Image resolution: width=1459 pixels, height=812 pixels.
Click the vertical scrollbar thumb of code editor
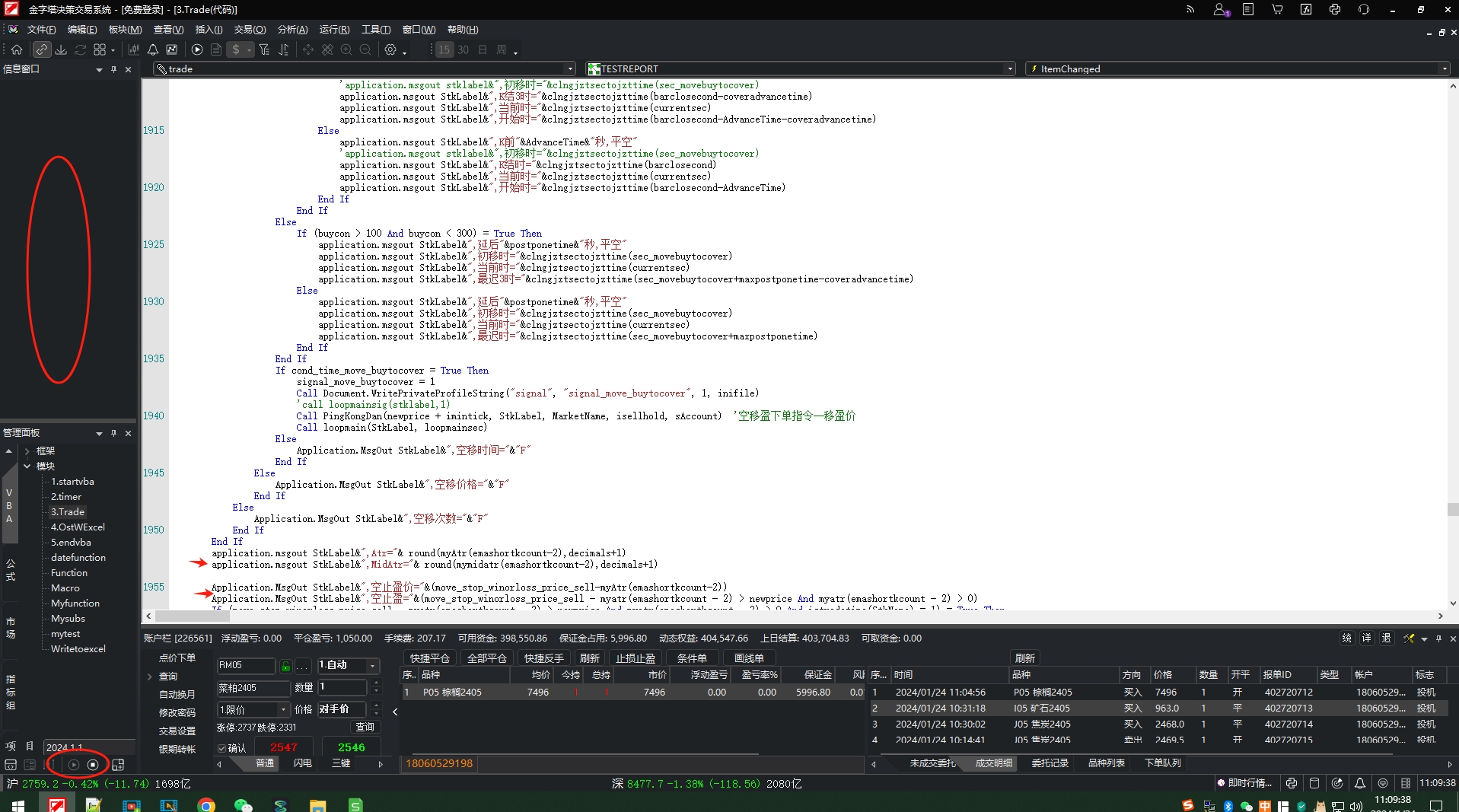pos(1452,509)
